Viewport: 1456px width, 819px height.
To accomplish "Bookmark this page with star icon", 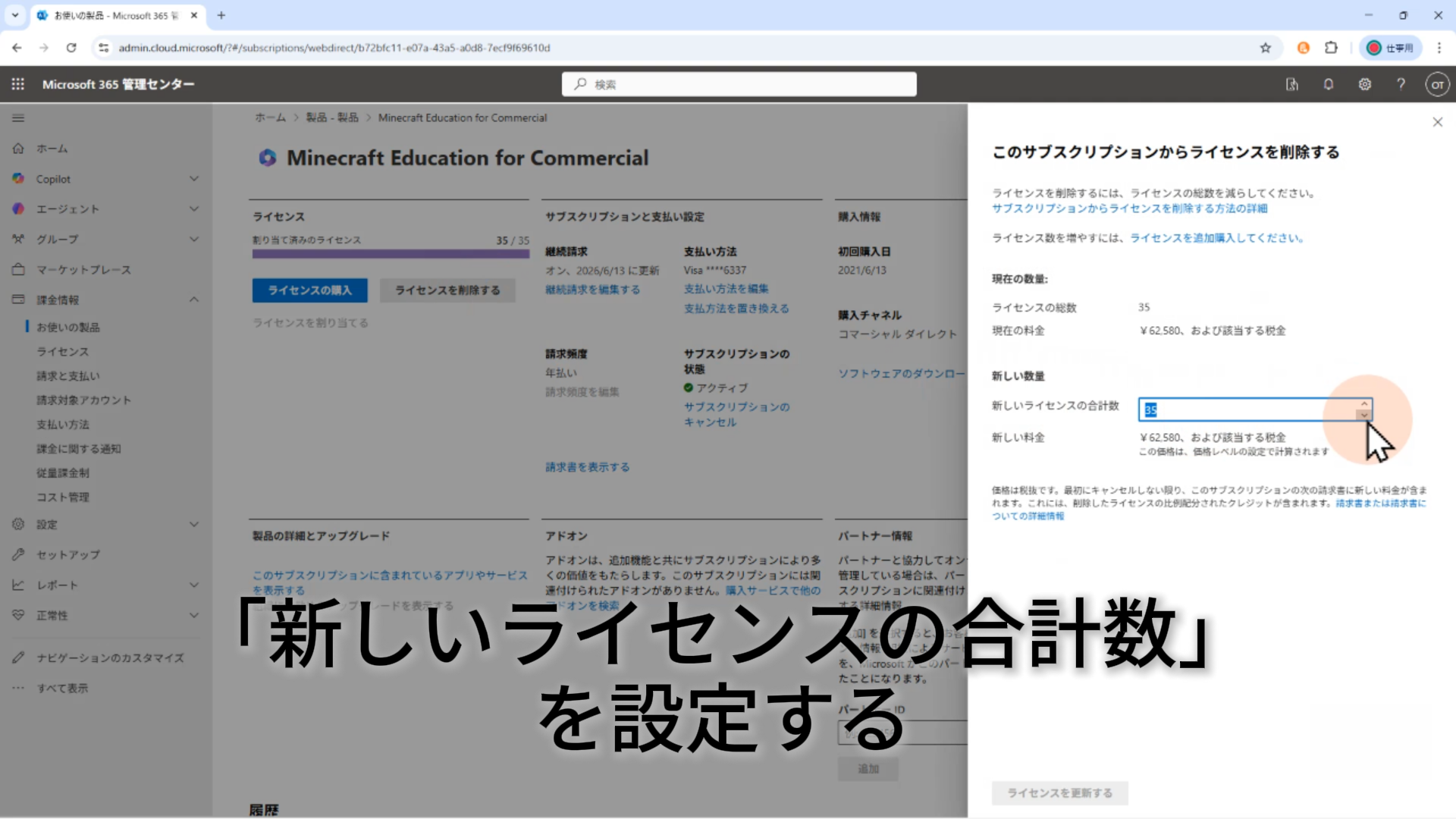I will tap(1266, 48).
